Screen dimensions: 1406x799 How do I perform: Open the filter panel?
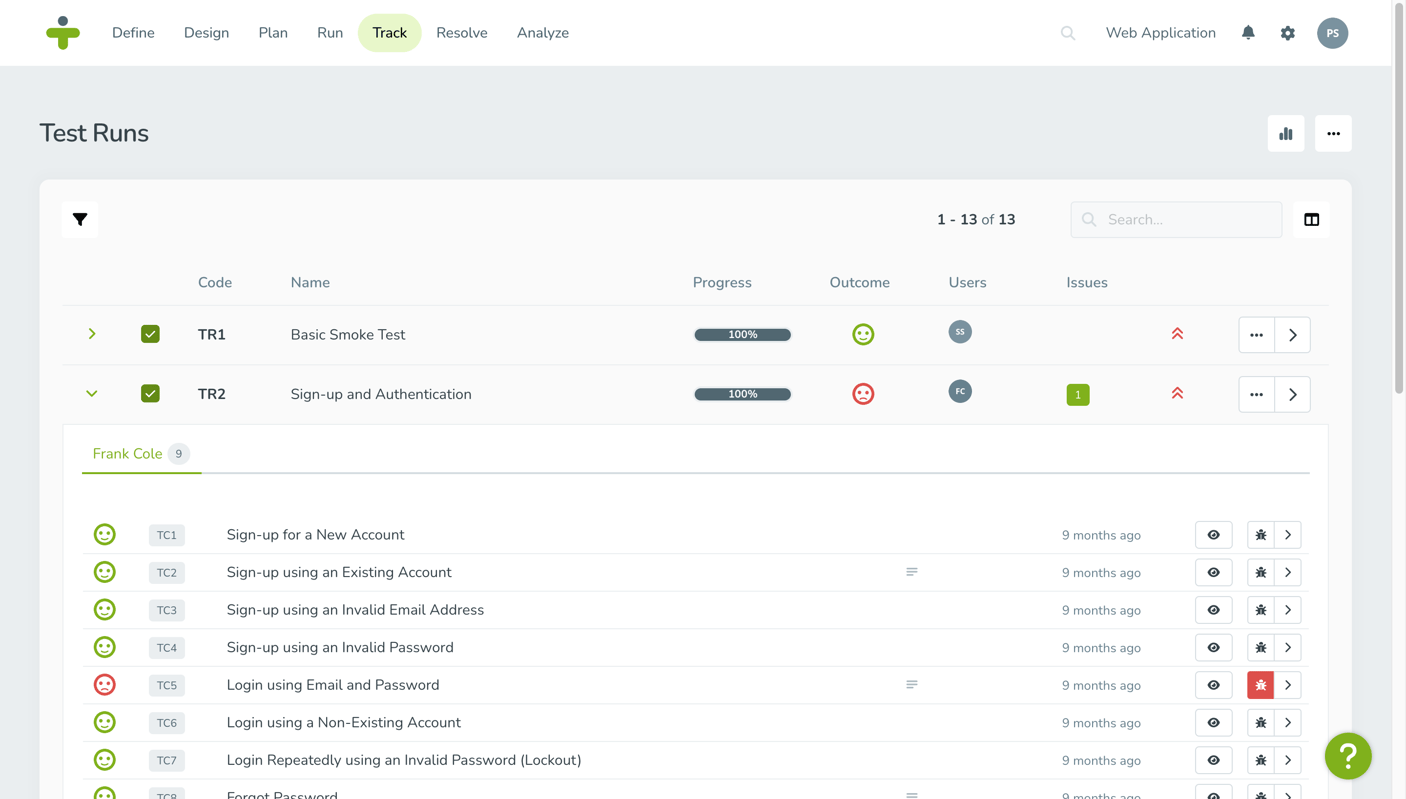[x=80, y=219]
